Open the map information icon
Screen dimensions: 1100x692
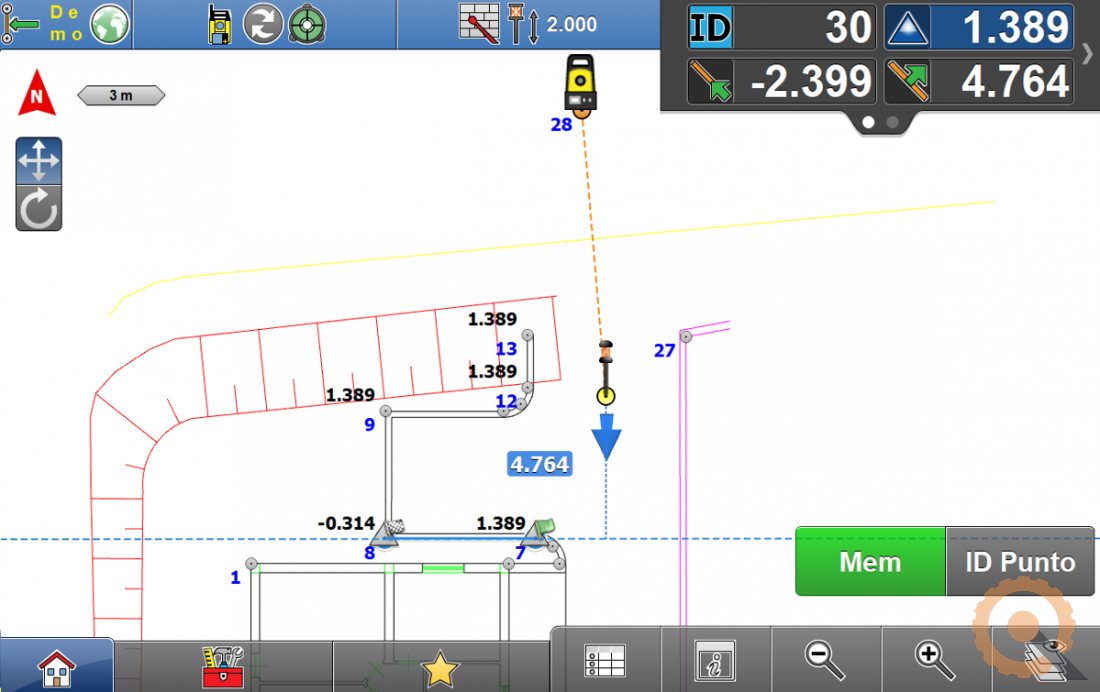pyautogui.click(x=715, y=661)
